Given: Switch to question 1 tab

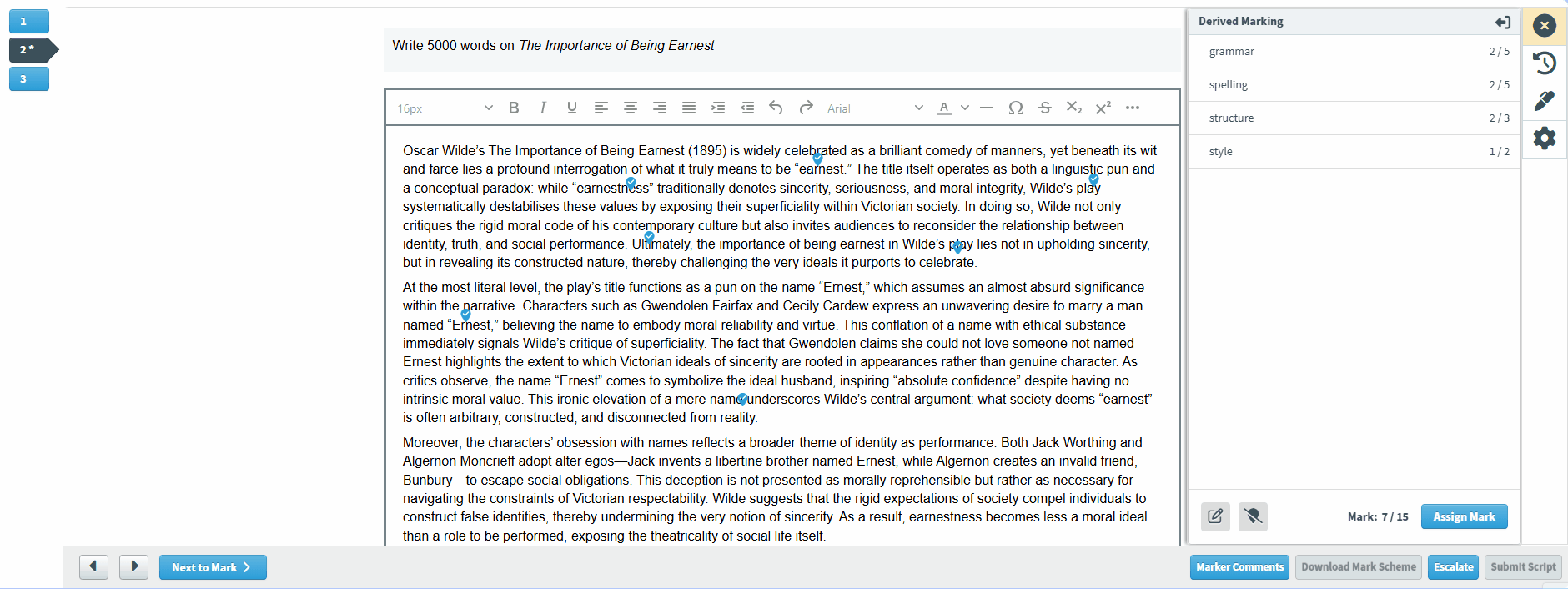Looking at the screenshot, I should [x=29, y=22].
